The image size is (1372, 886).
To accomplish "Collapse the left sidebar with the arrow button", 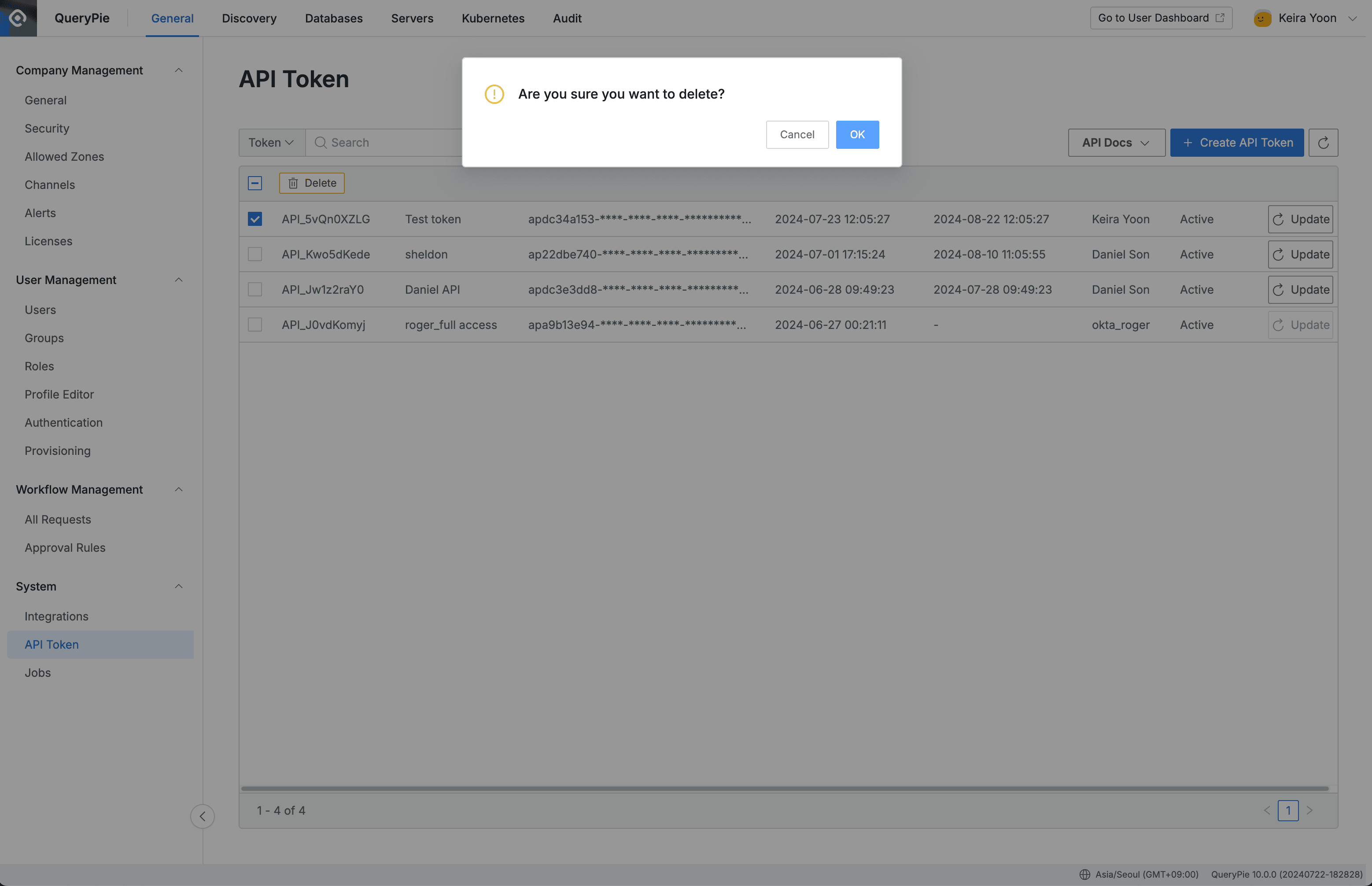I will point(203,816).
